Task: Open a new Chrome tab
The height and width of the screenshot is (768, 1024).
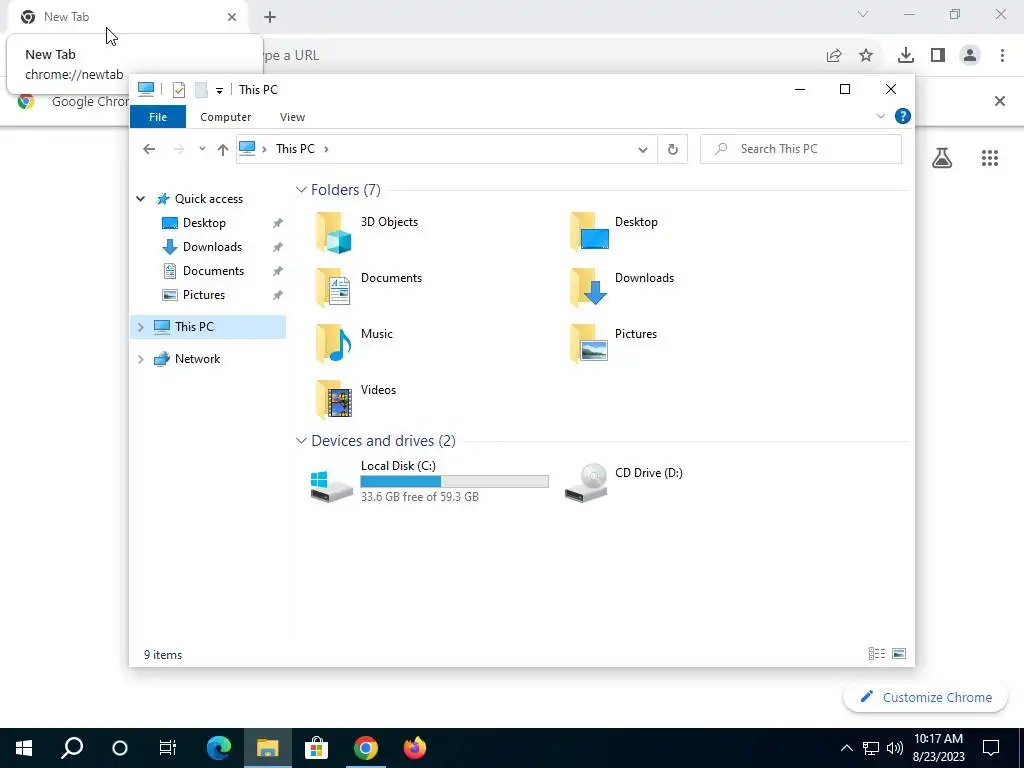Action: (270, 17)
